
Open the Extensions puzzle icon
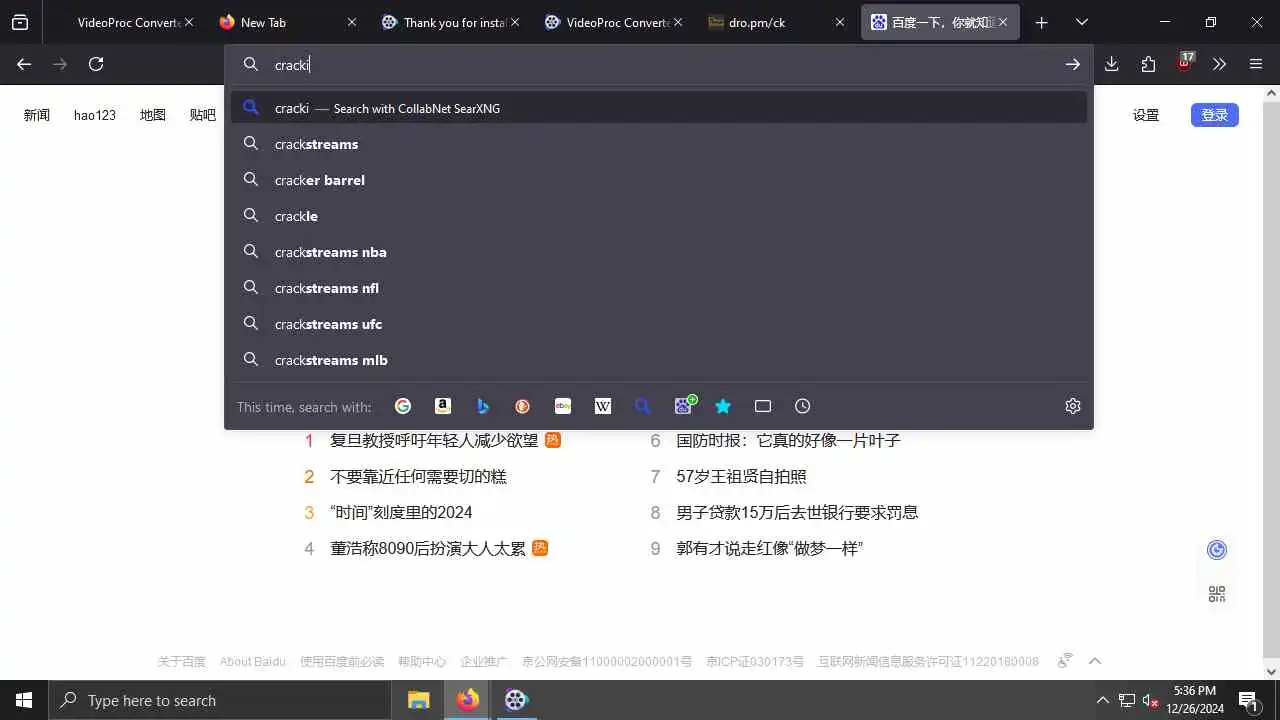tap(1148, 64)
